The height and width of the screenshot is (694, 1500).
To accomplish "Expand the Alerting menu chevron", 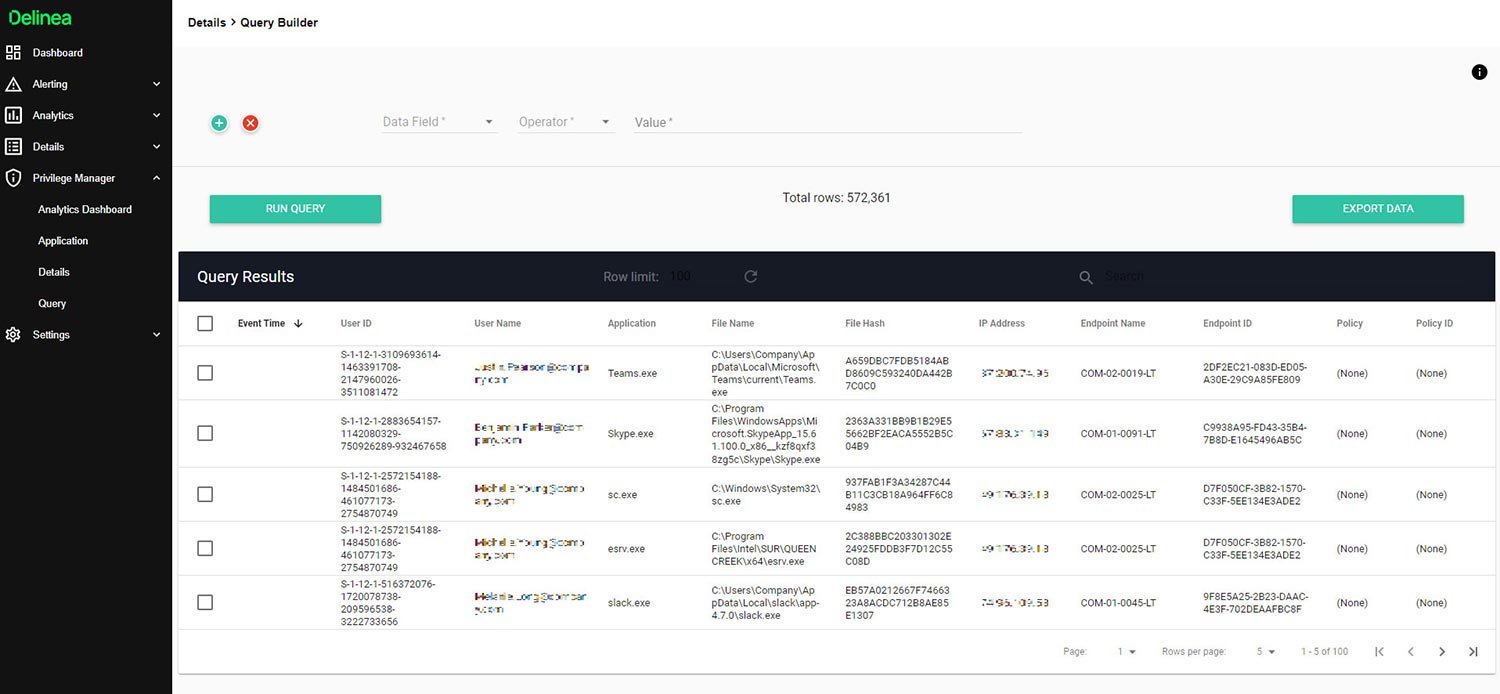I will point(156,85).
